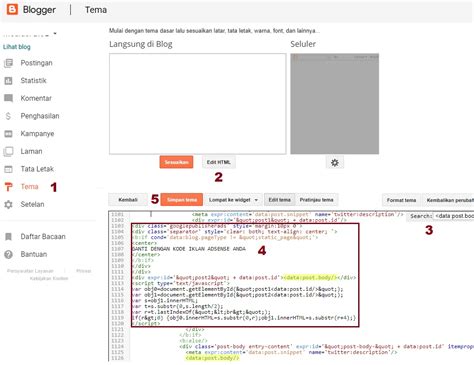
Task: Open the Statistik chart icon
Action: tap(8, 81)
